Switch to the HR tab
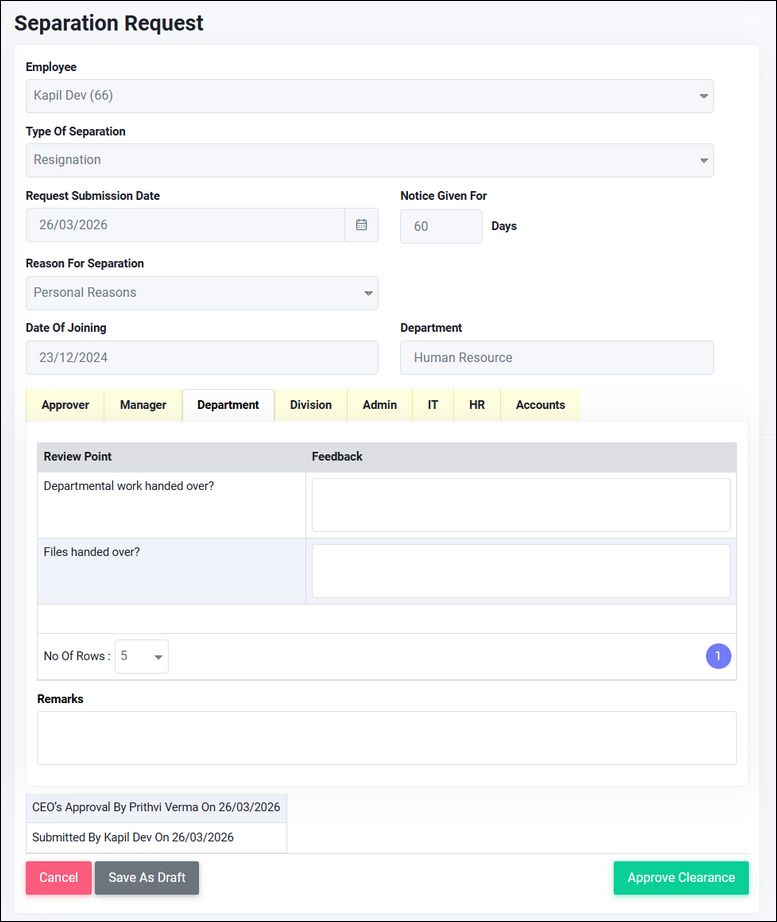 tap(477, 405)
